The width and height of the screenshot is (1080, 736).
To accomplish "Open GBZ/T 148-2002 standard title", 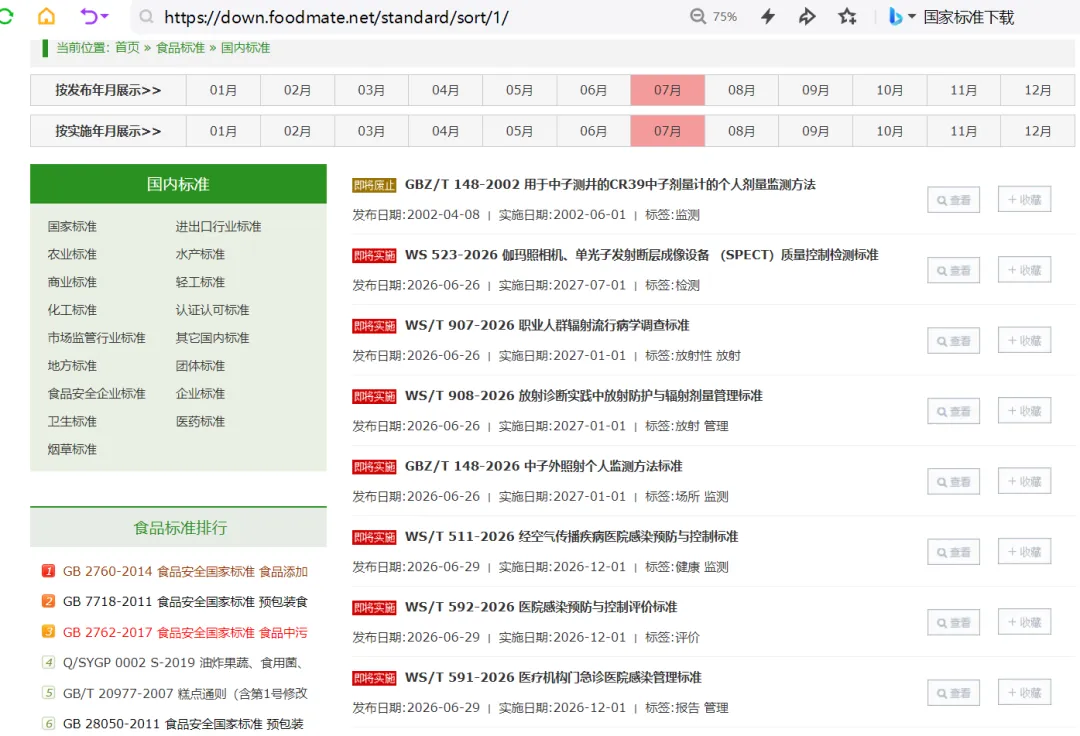I will coord(610,185).
